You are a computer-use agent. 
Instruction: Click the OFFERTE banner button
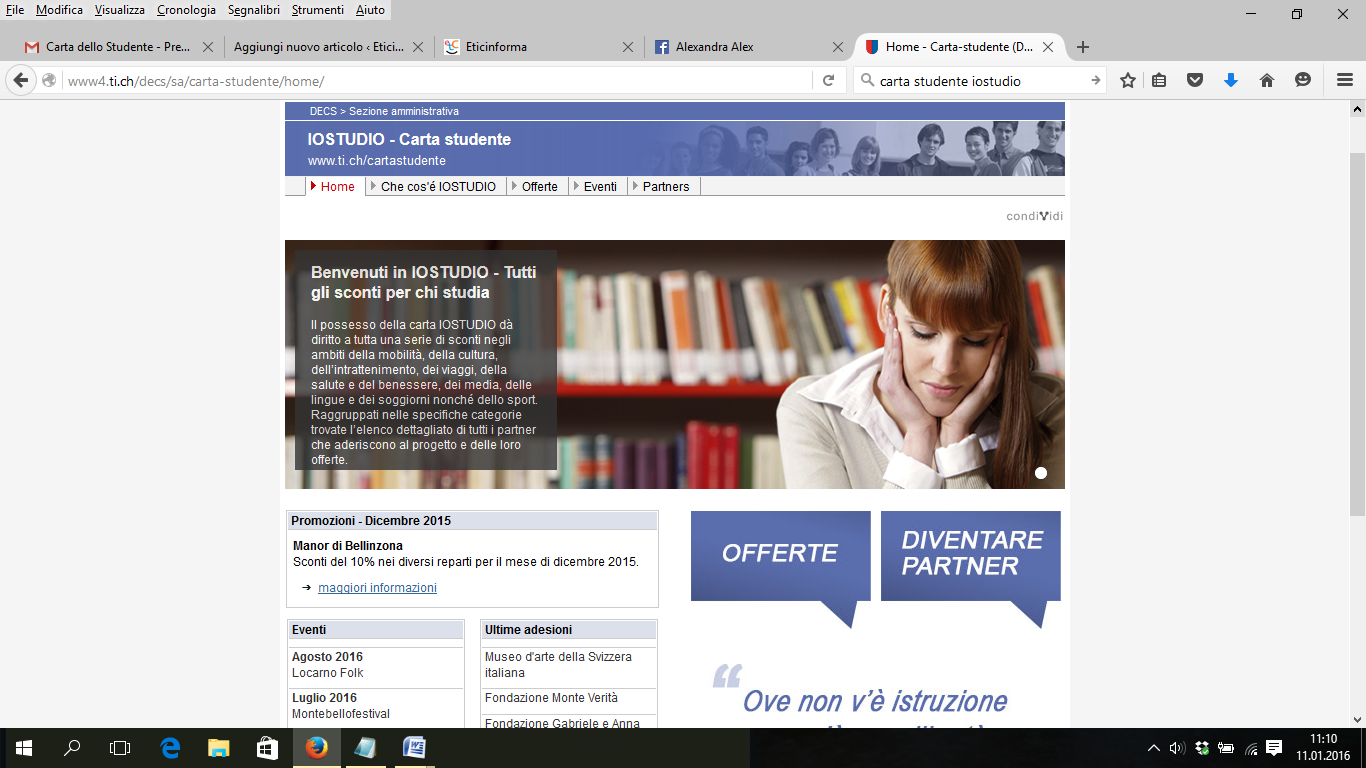(x=780, y=556)
